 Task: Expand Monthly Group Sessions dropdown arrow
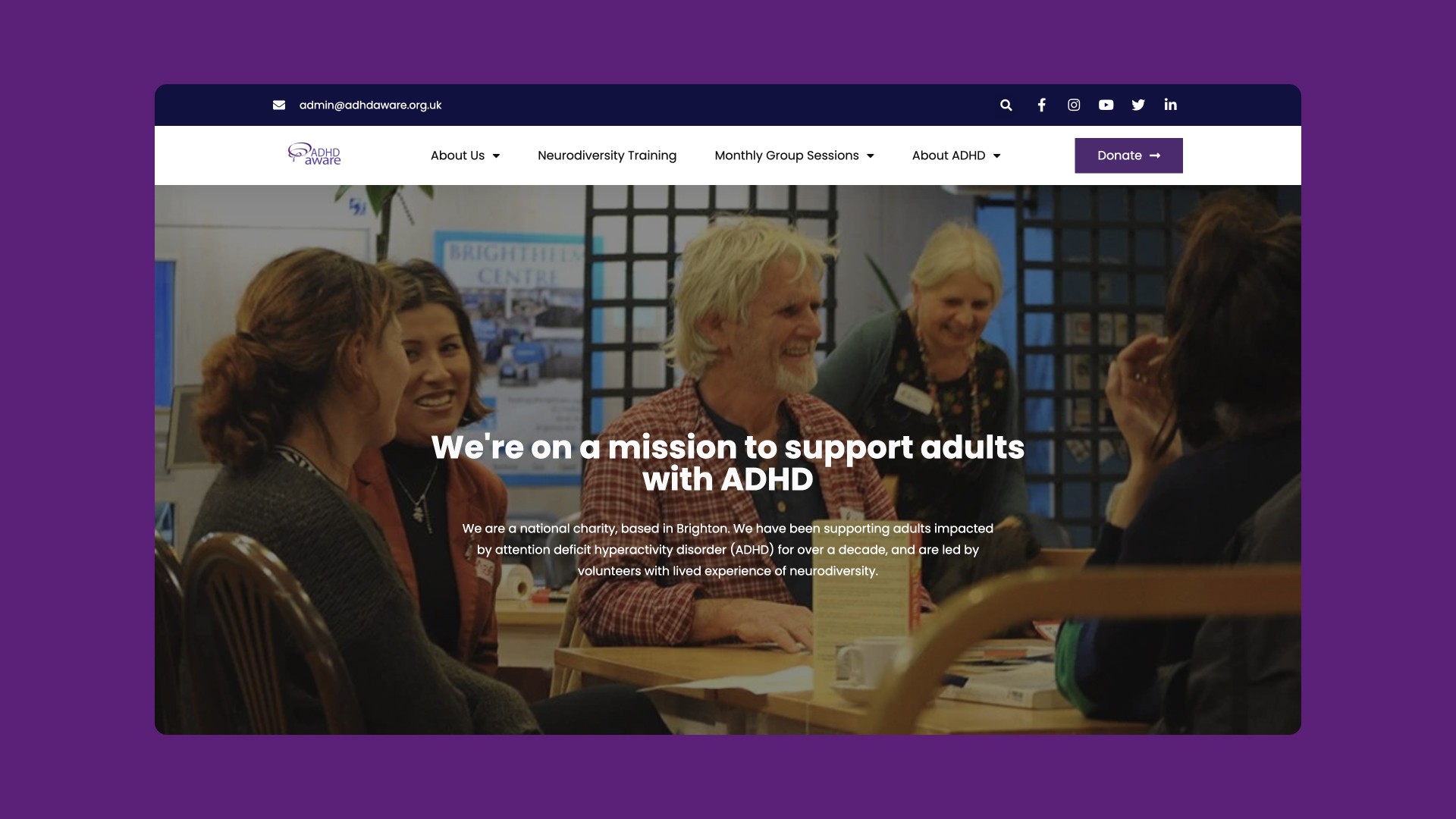(871, 156)
